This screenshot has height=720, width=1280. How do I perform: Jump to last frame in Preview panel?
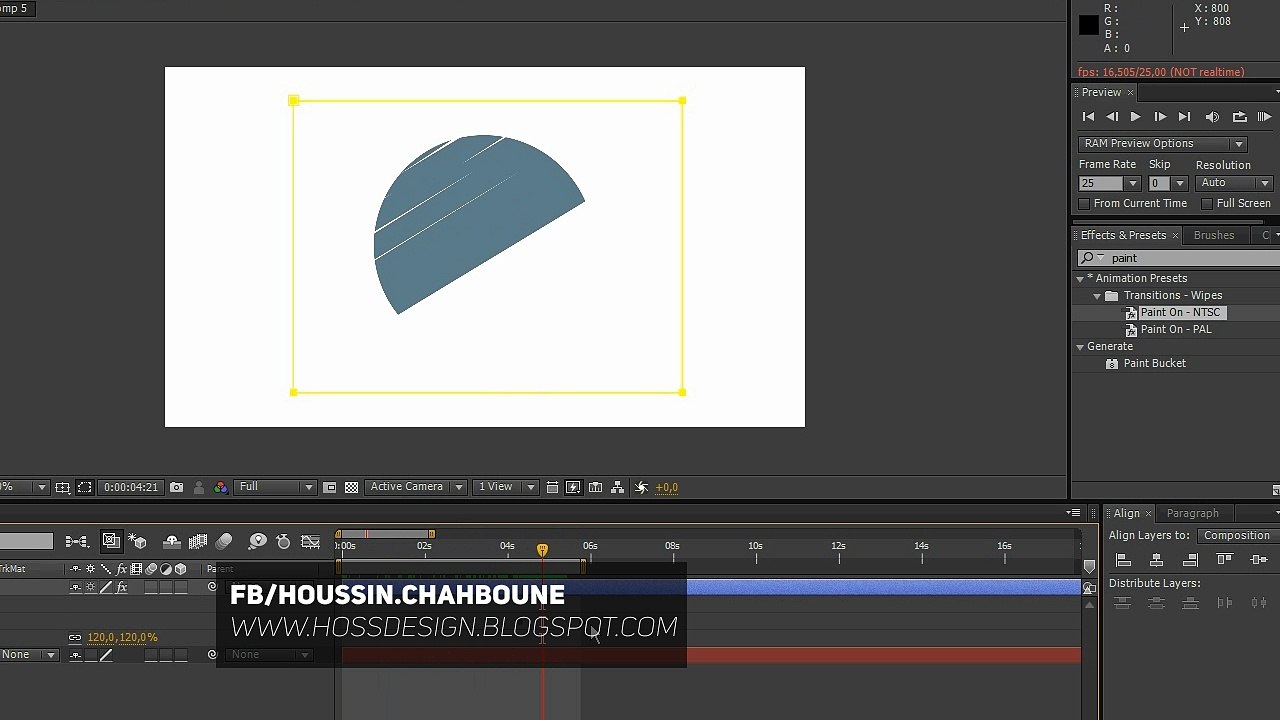point(1184,117)
